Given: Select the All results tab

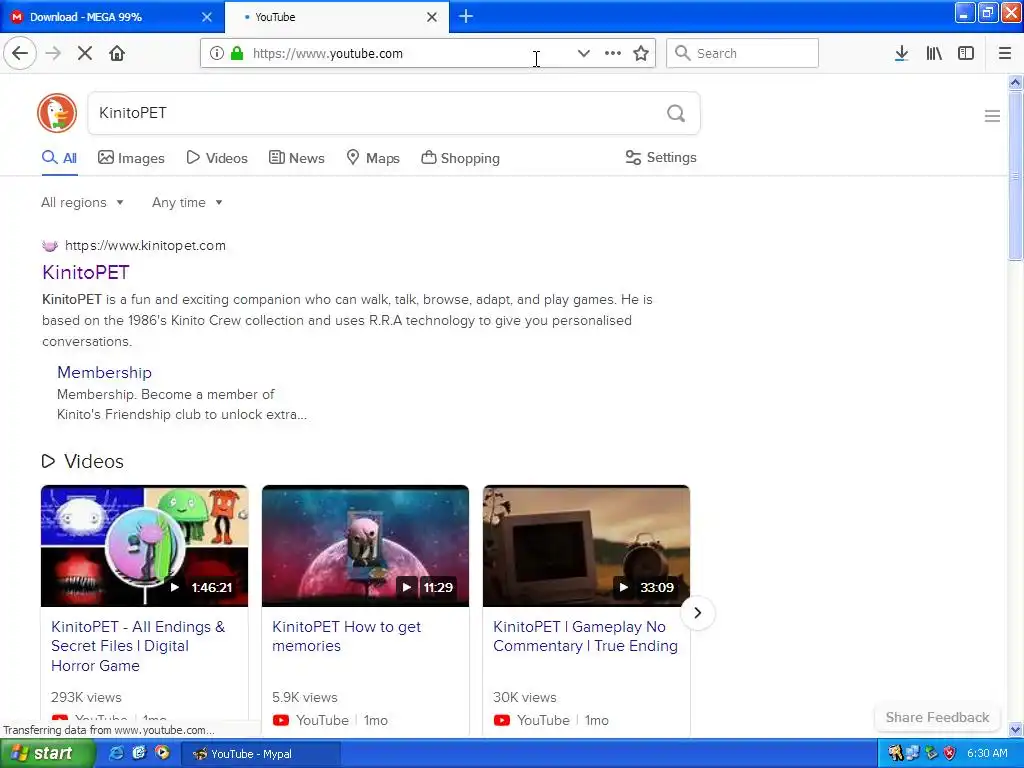Looking at the screenshot, I should (59, 158).
